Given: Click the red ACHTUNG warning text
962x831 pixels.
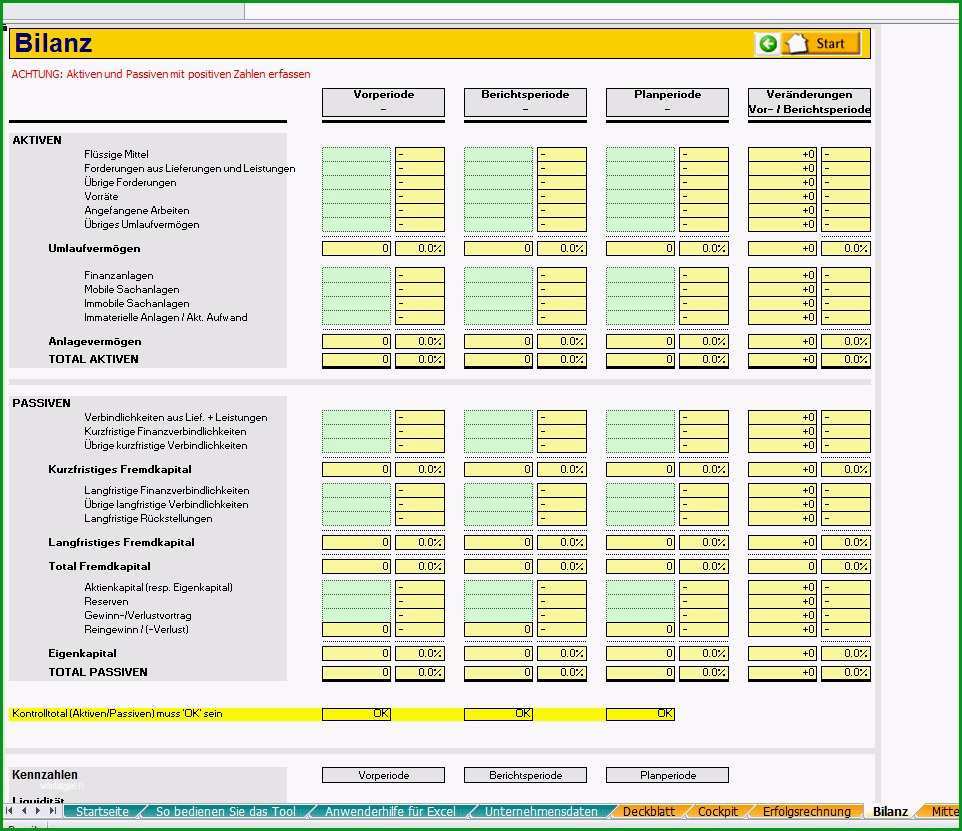Looking at the screenshot, I should pyautogui.click(x=161, y=74).
